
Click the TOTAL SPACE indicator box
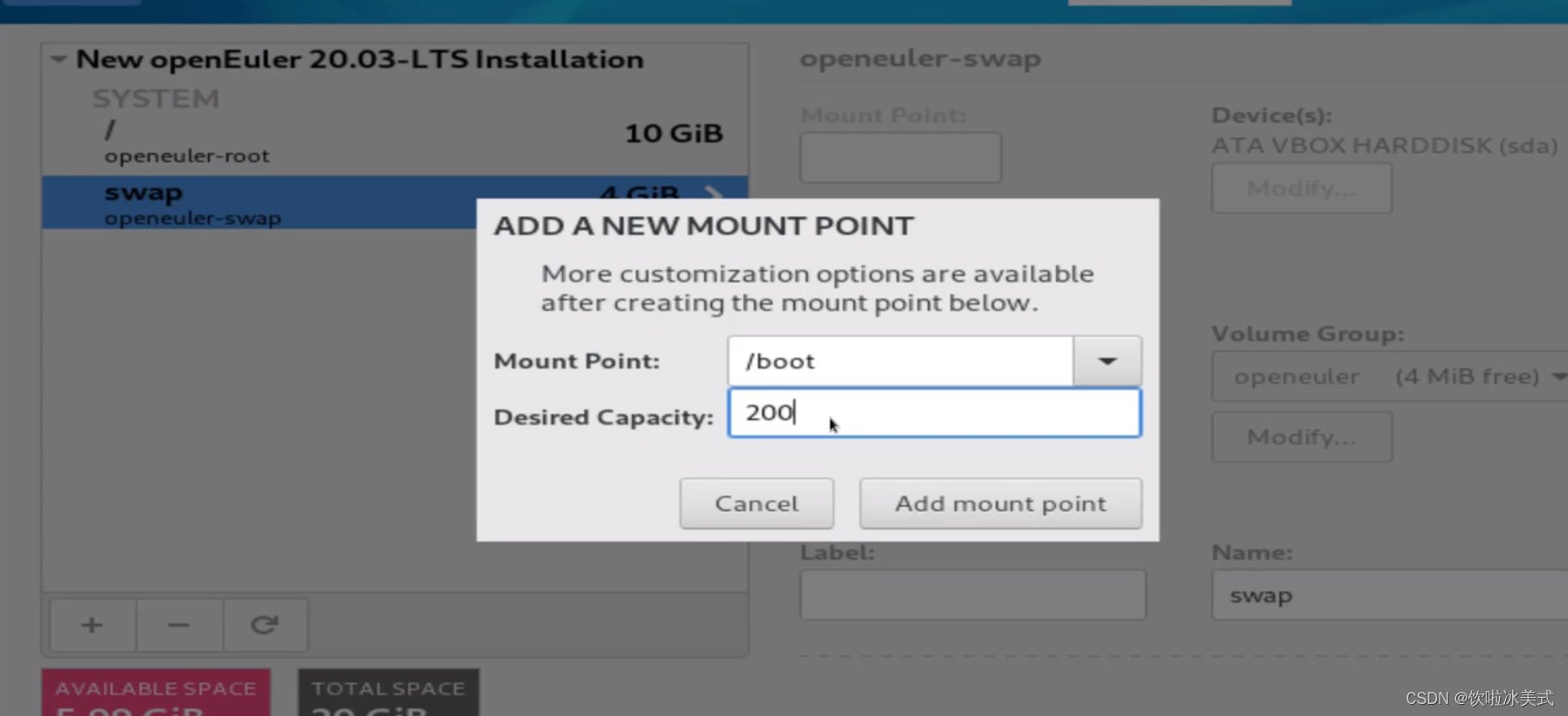pyautogui.click(x=389, y=693)
